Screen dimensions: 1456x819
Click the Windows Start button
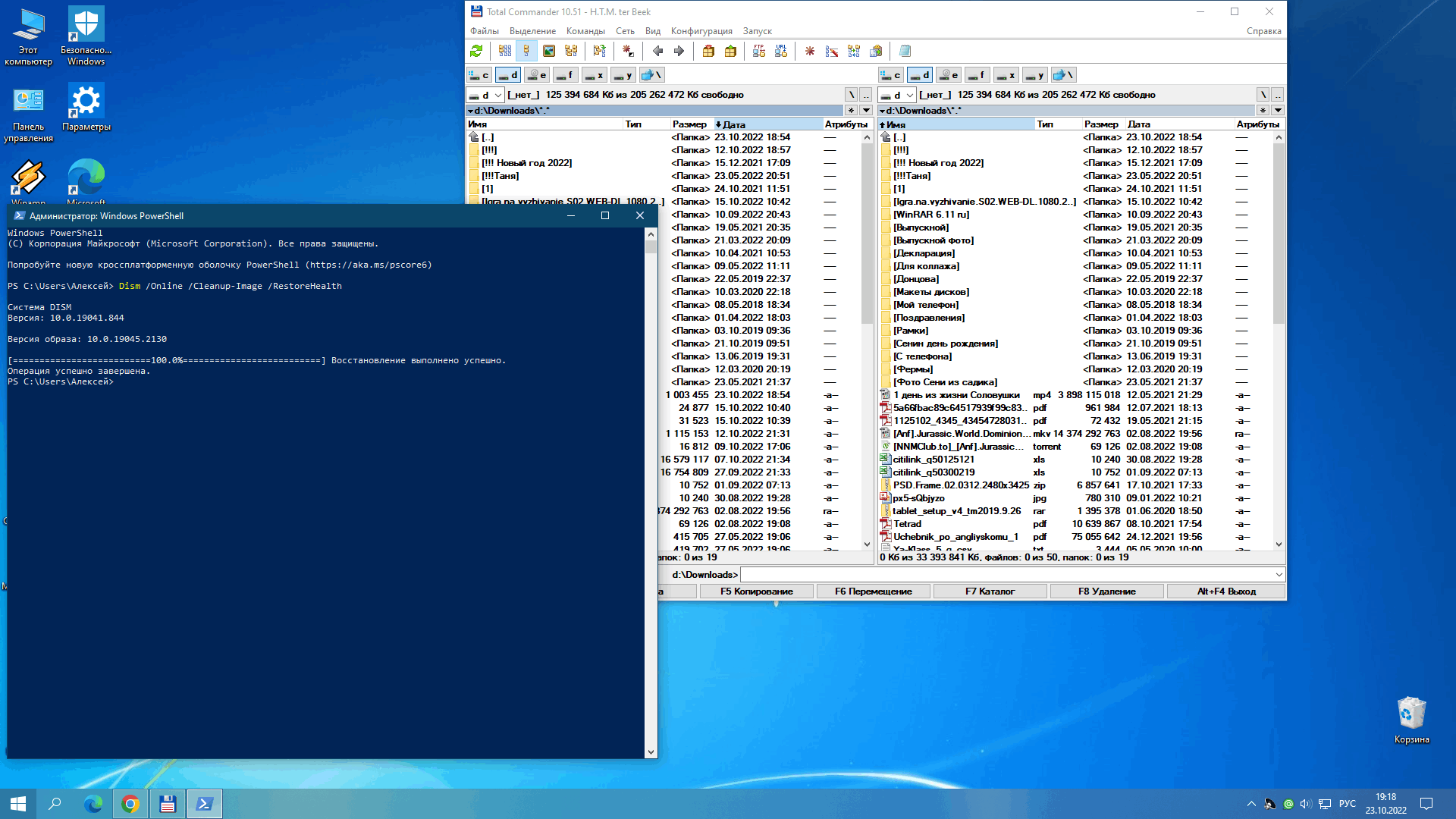click(18, 804)
